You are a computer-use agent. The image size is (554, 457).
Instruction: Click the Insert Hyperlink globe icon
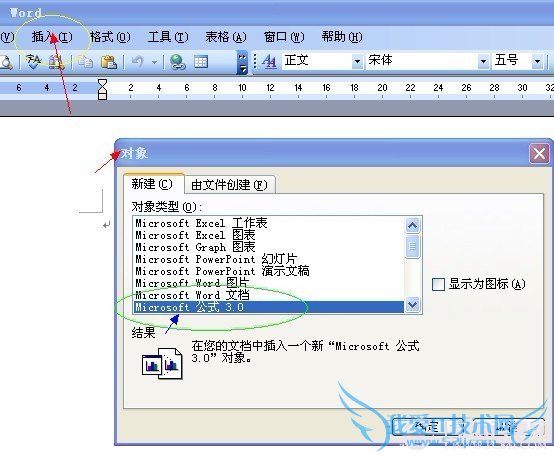(x=177, y=62)
